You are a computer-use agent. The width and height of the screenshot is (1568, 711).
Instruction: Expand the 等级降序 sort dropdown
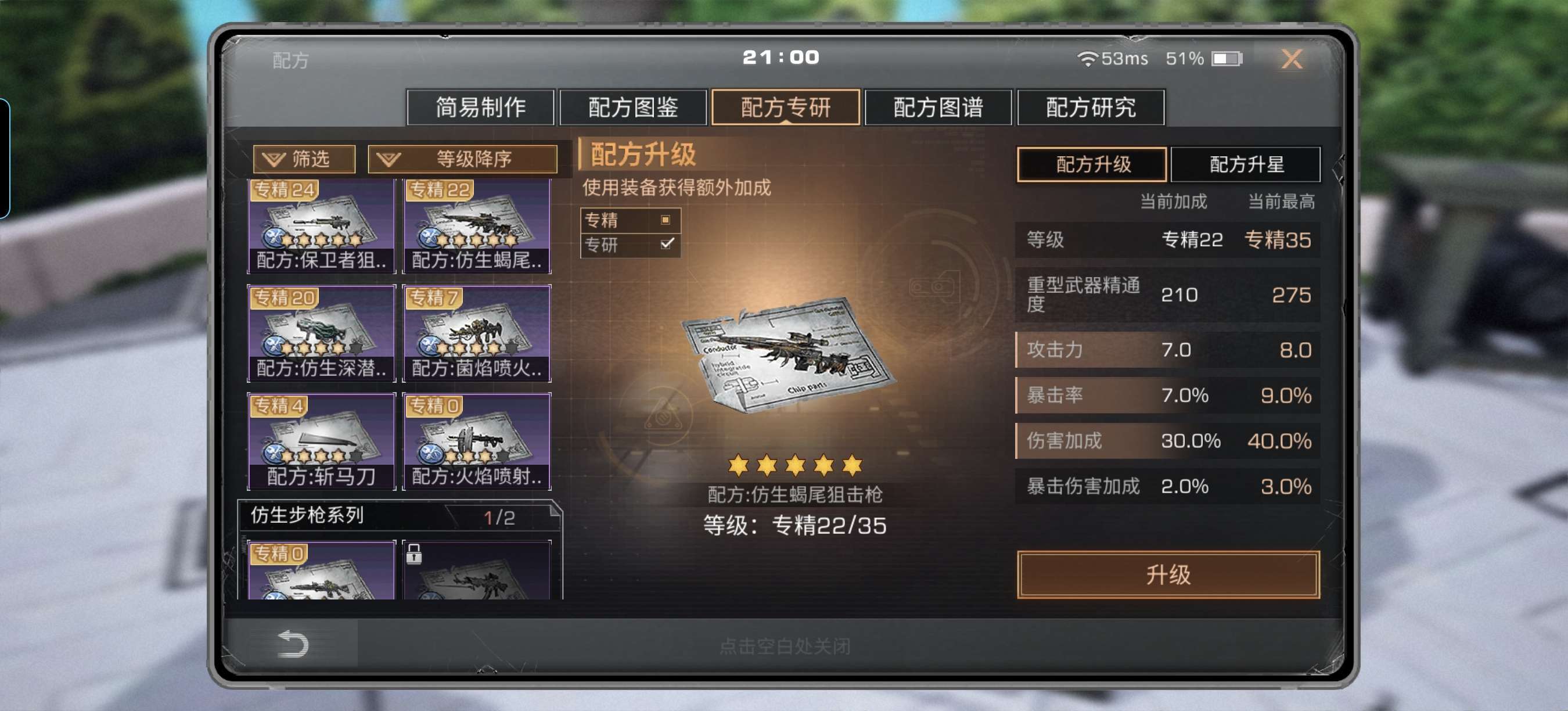tap(463, 159)
